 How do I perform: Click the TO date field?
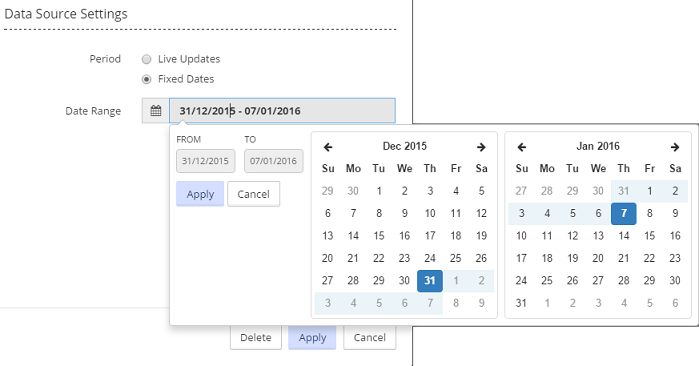pos(273,161)
